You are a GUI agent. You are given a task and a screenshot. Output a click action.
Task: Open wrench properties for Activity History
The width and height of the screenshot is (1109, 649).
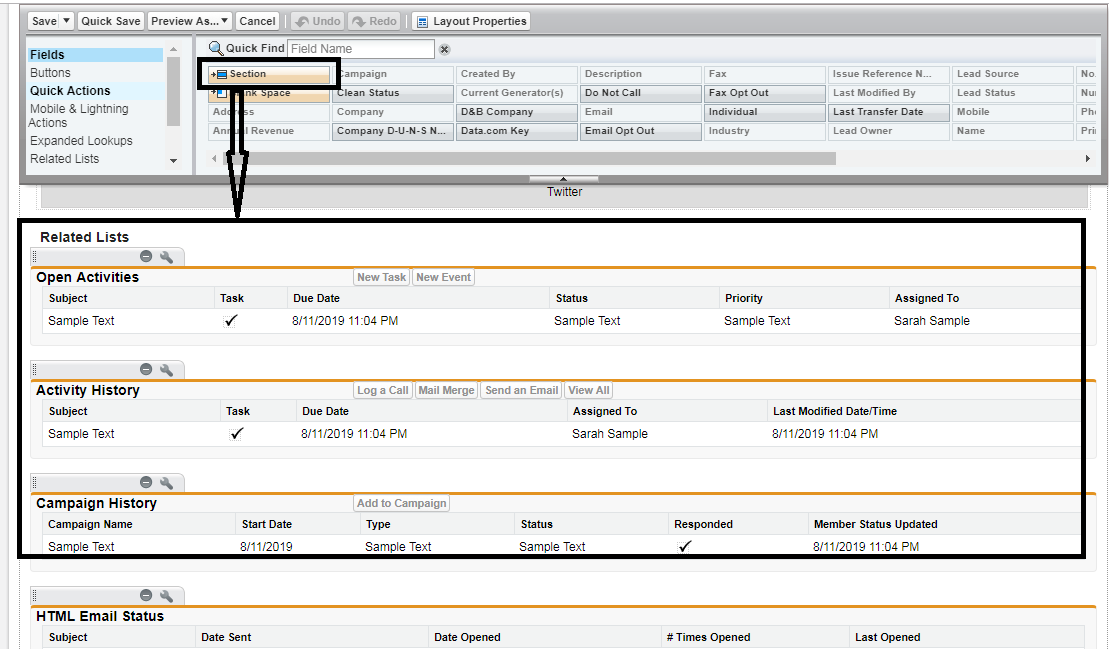pos(167,370)
